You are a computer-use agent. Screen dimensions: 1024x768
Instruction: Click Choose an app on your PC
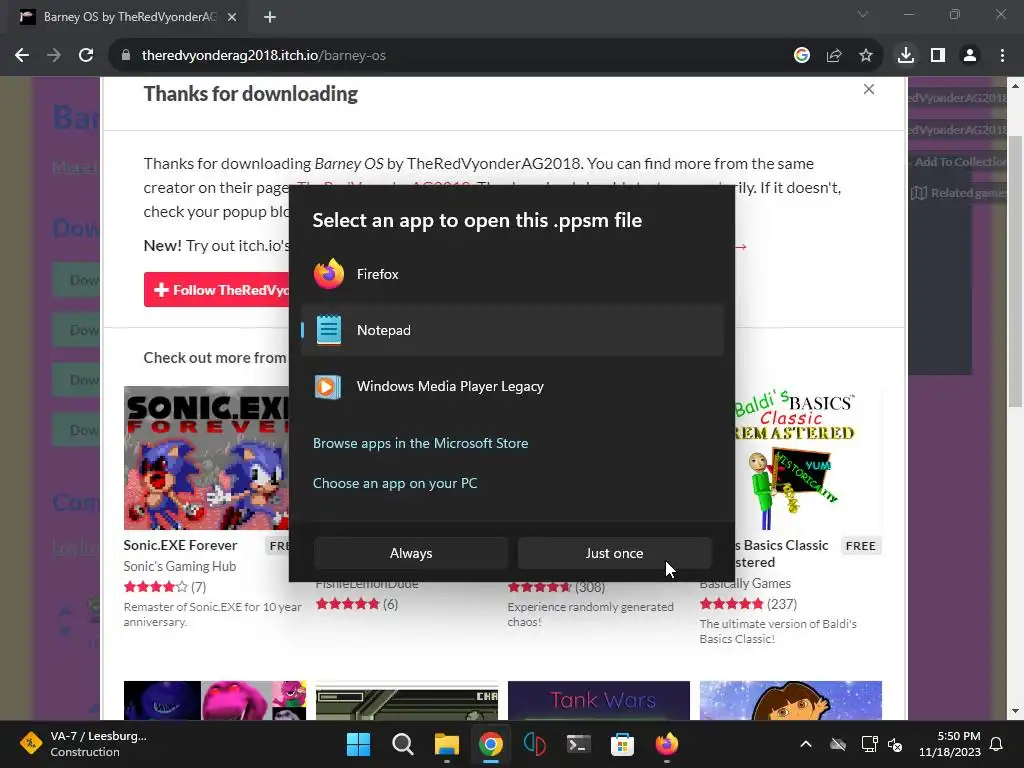point(395,483)
